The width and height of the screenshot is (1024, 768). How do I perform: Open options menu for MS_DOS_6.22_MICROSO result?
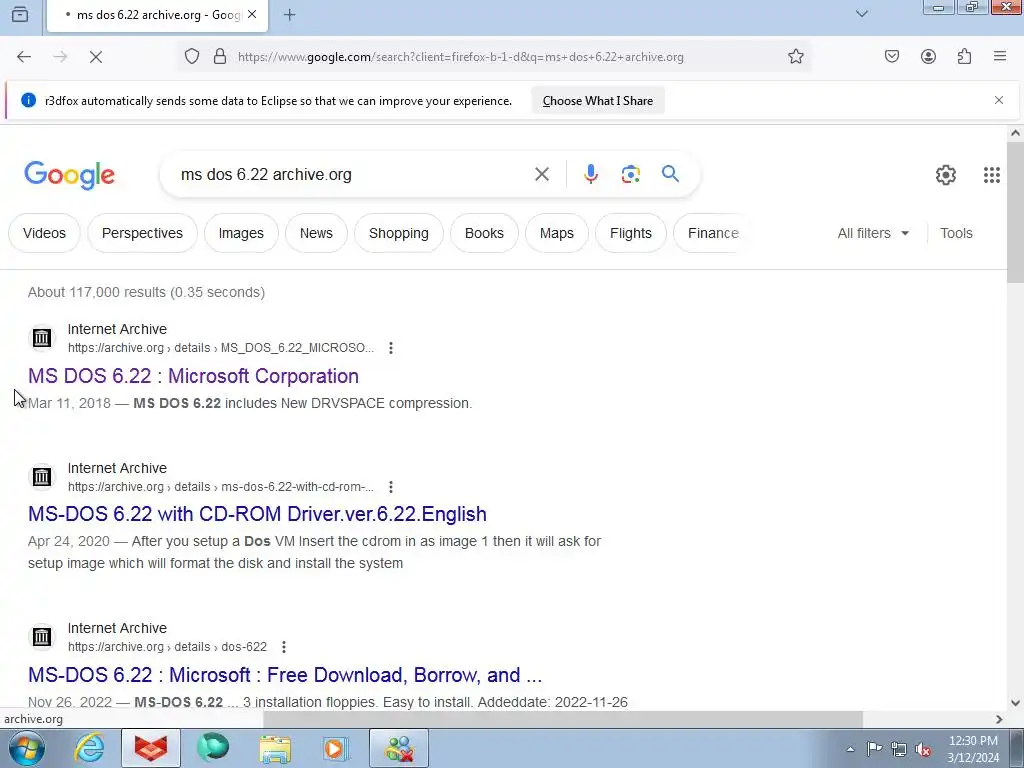pos(391,348)
